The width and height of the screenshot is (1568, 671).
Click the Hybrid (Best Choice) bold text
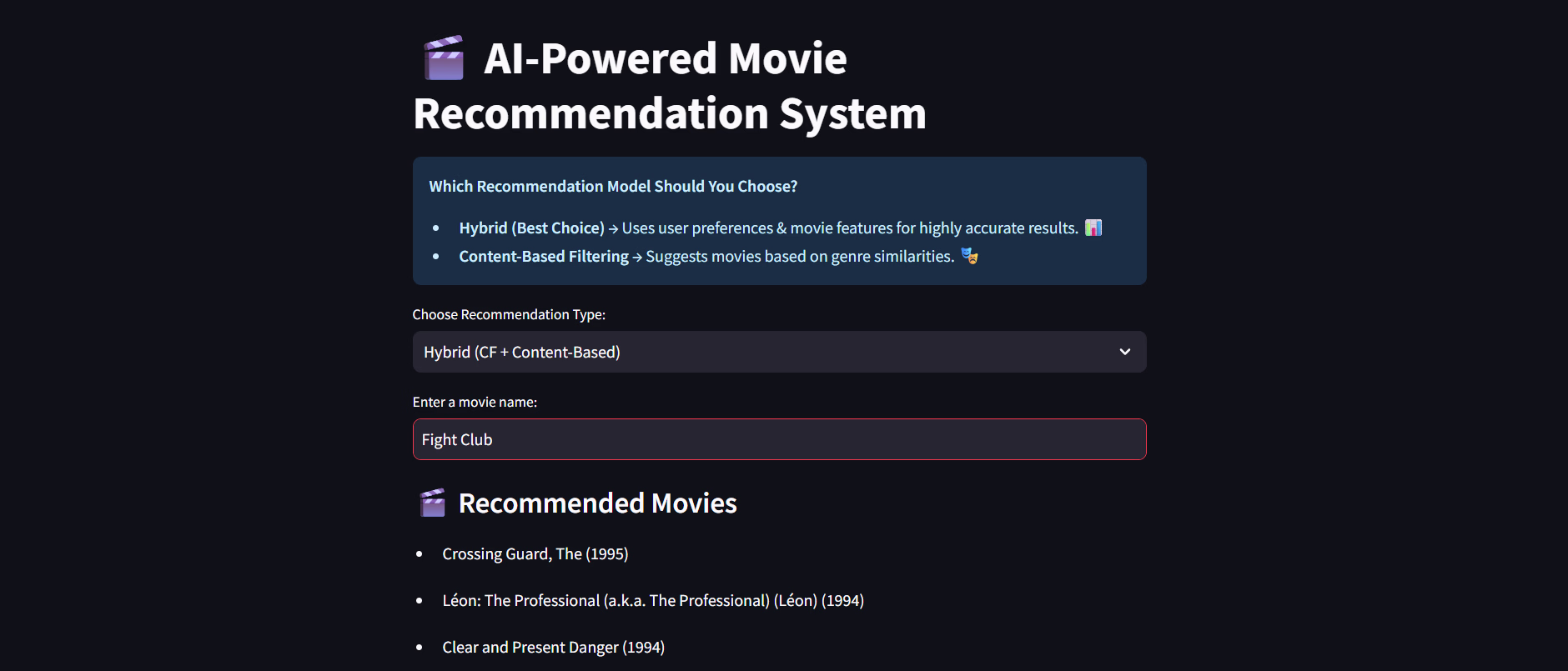tap(531, 228)
